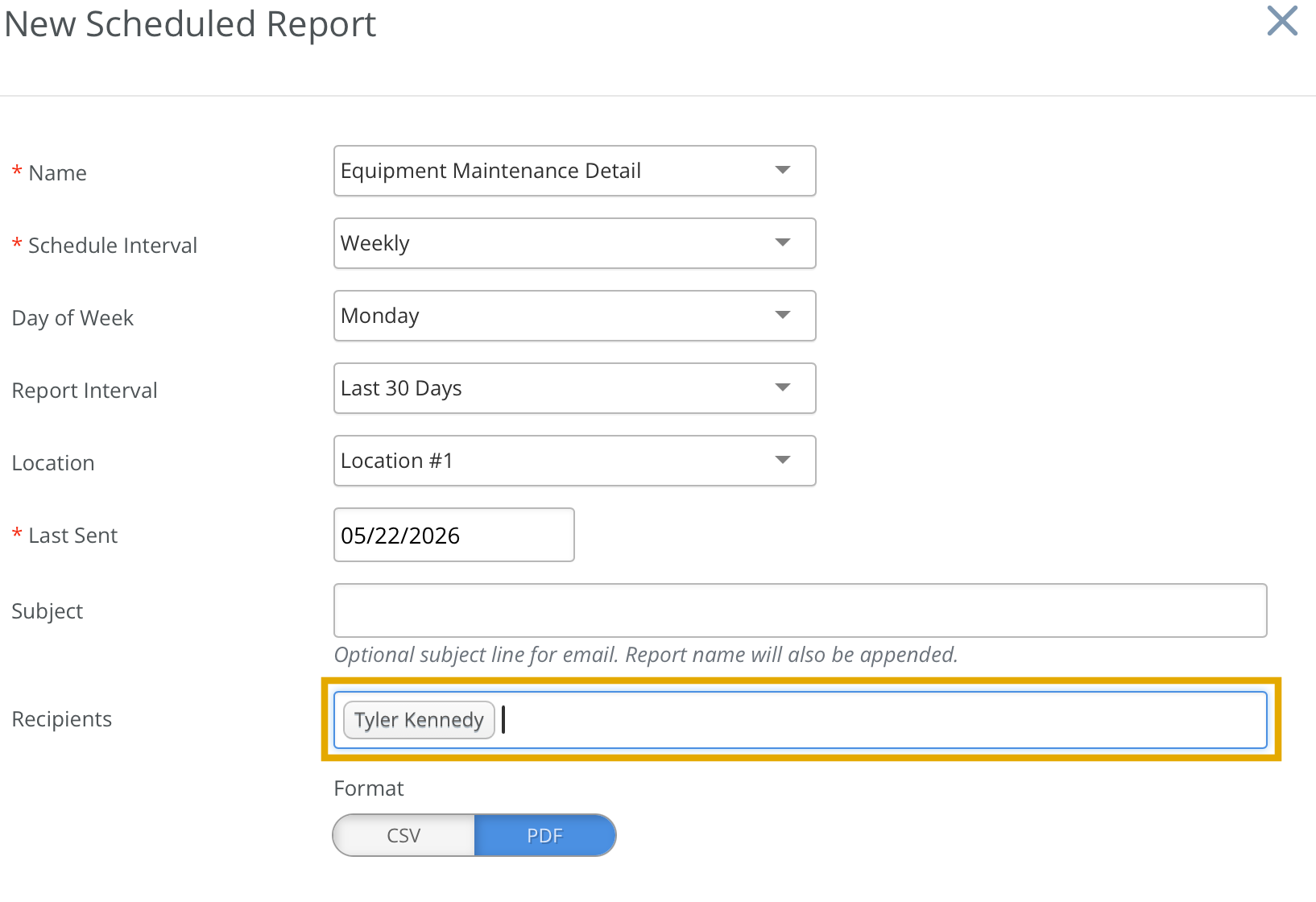Click the arrow icon on Report Interval
1316x902 pixels.
[783, 387]
